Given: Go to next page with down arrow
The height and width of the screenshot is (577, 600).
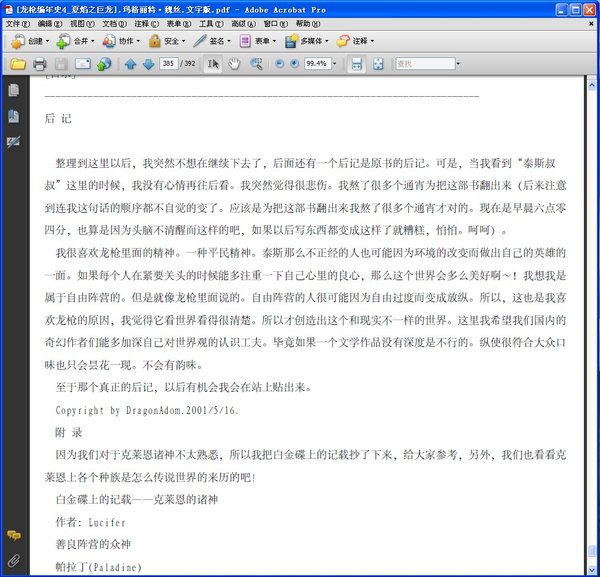Looking at the screenshot, I should [148, 64].
